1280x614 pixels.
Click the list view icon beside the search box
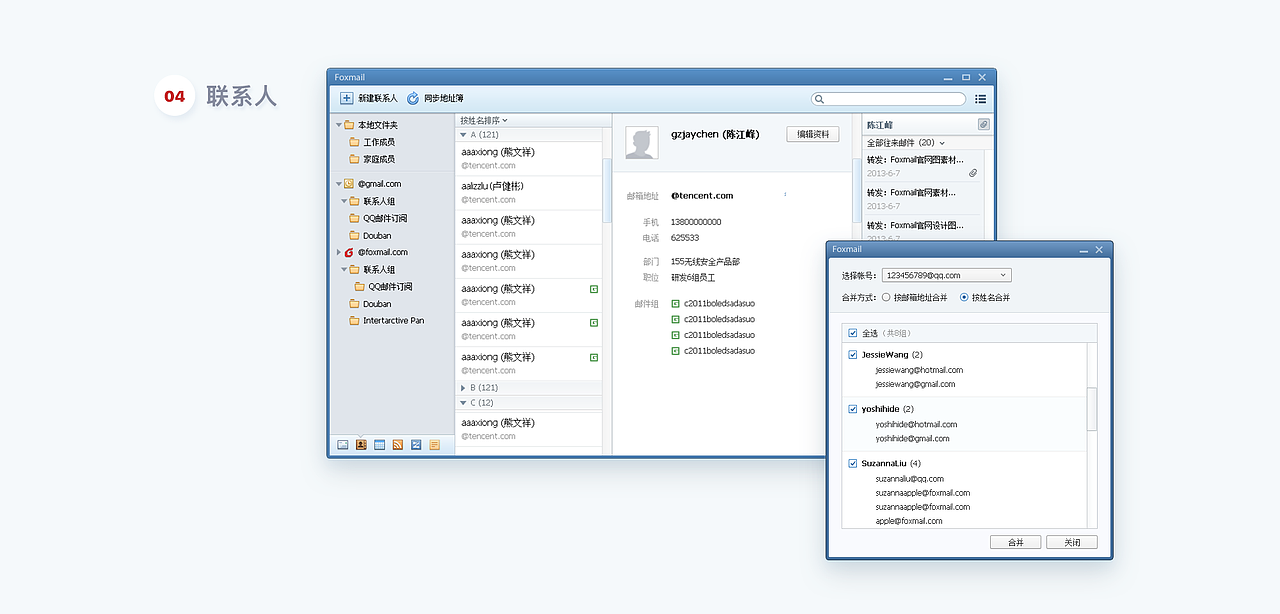(980, 99)
